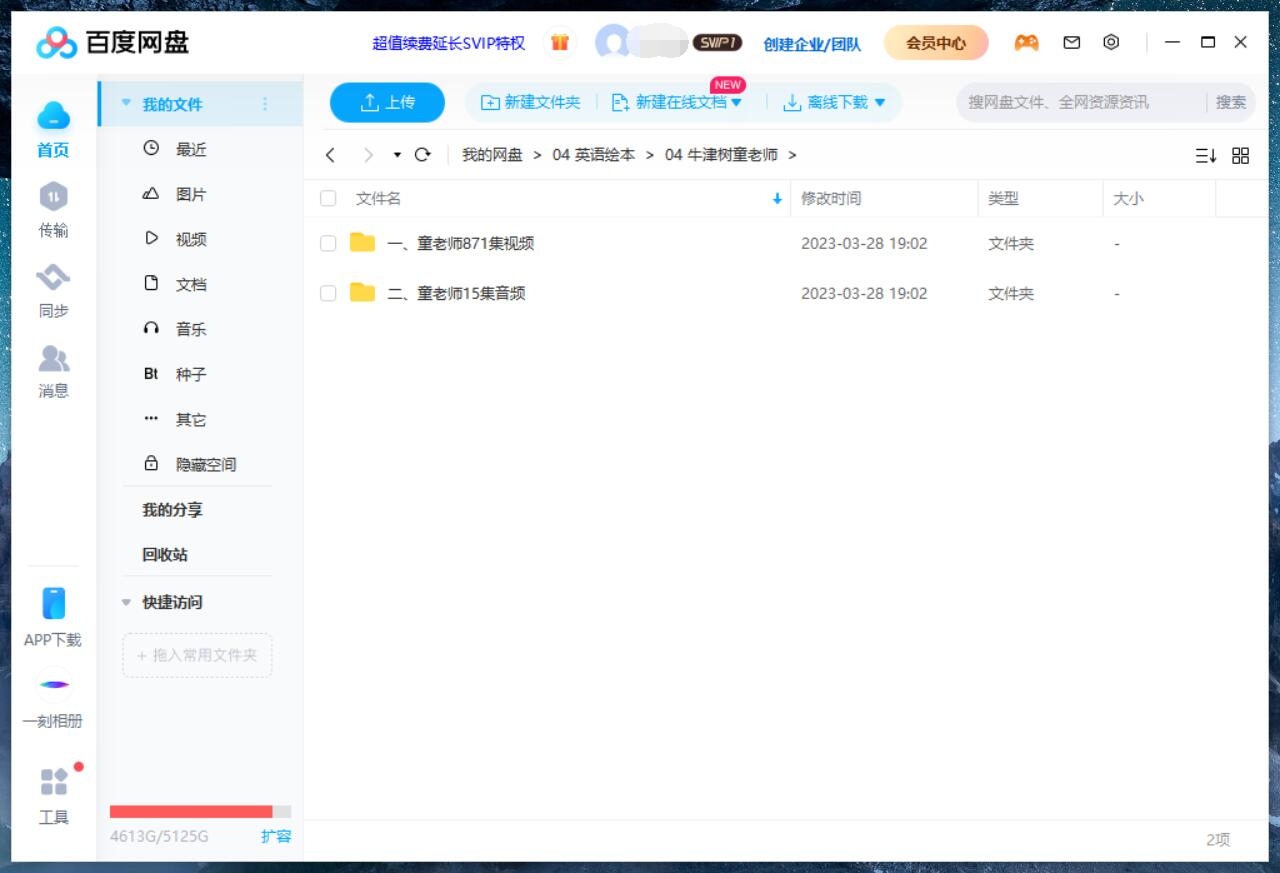Open the notification mail icon

click(x=1071, y=42)
